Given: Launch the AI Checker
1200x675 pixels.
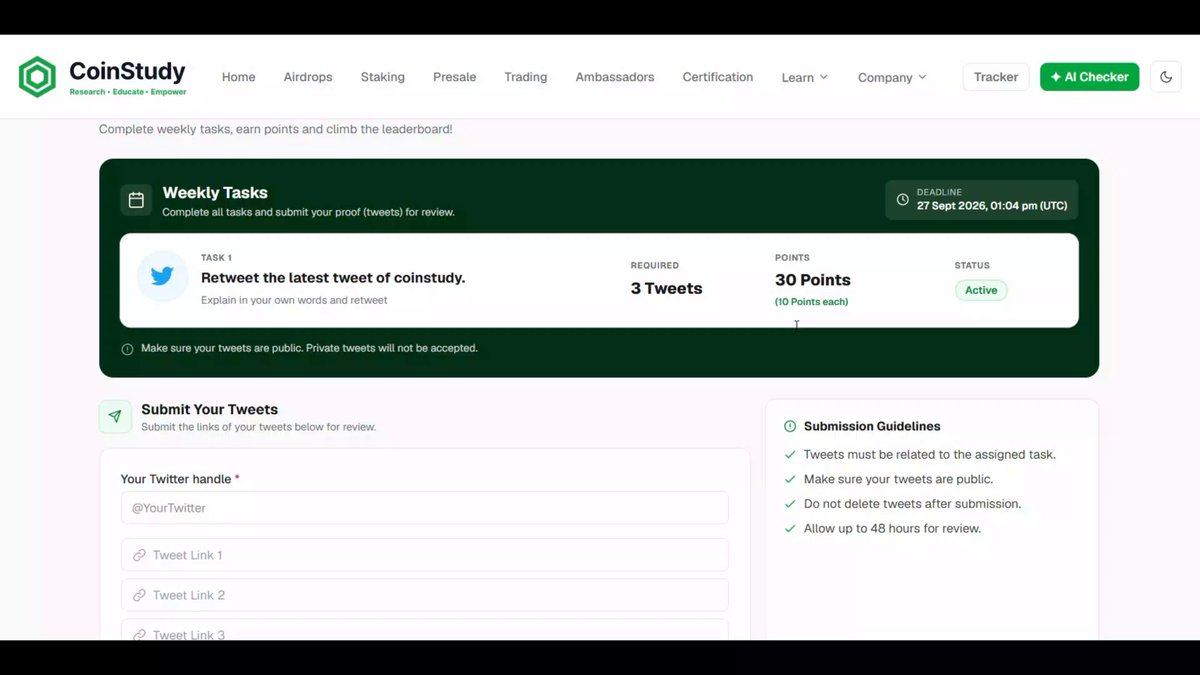Looking at the screenshot, I should (x=1089, y=77).
